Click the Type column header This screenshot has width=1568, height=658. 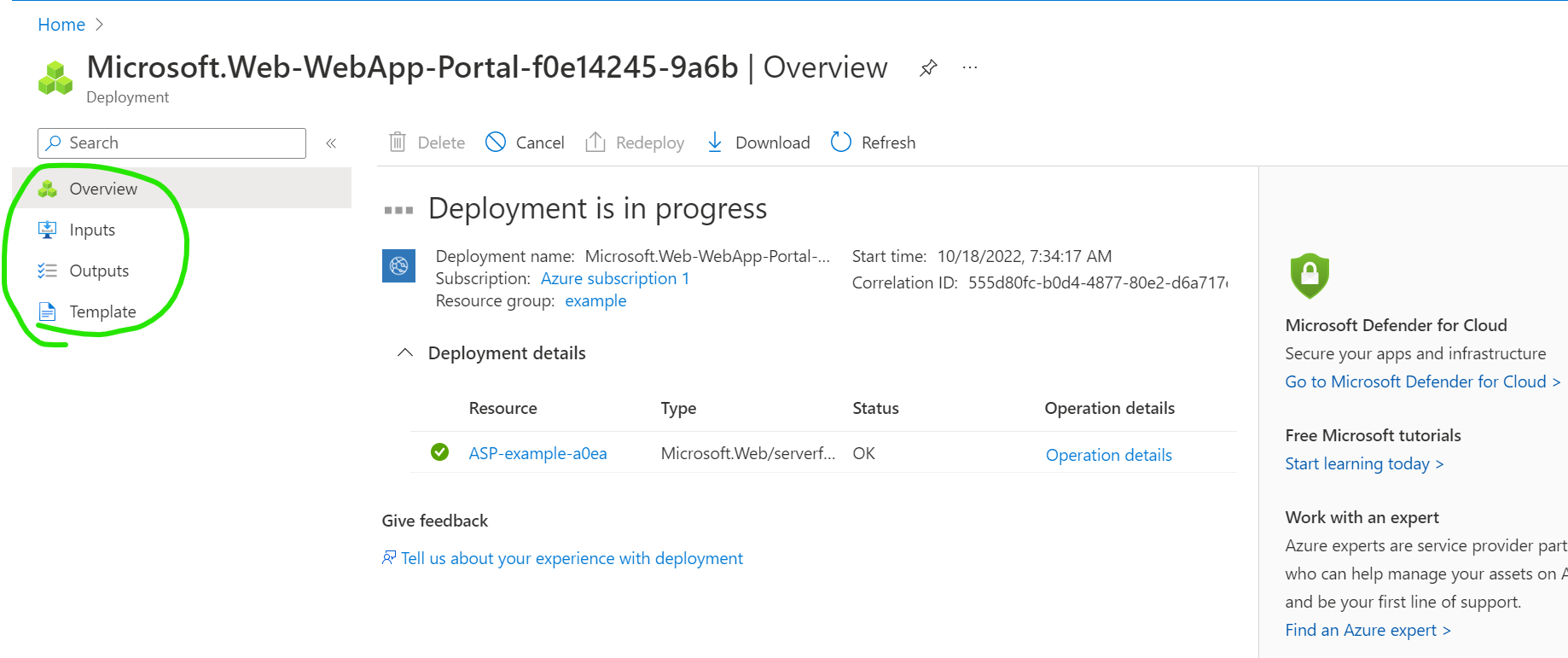click(x=678, y=408)
